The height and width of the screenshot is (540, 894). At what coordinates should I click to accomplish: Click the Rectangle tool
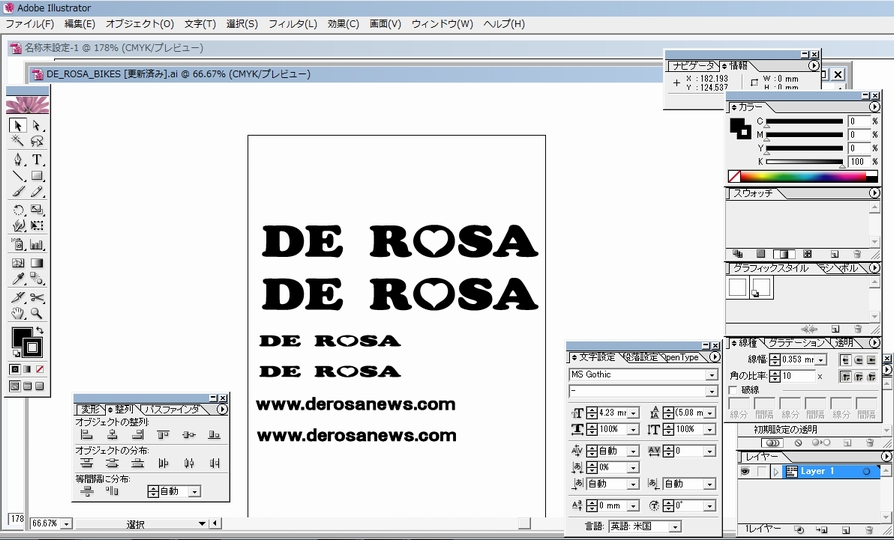[x=37, y=177]
